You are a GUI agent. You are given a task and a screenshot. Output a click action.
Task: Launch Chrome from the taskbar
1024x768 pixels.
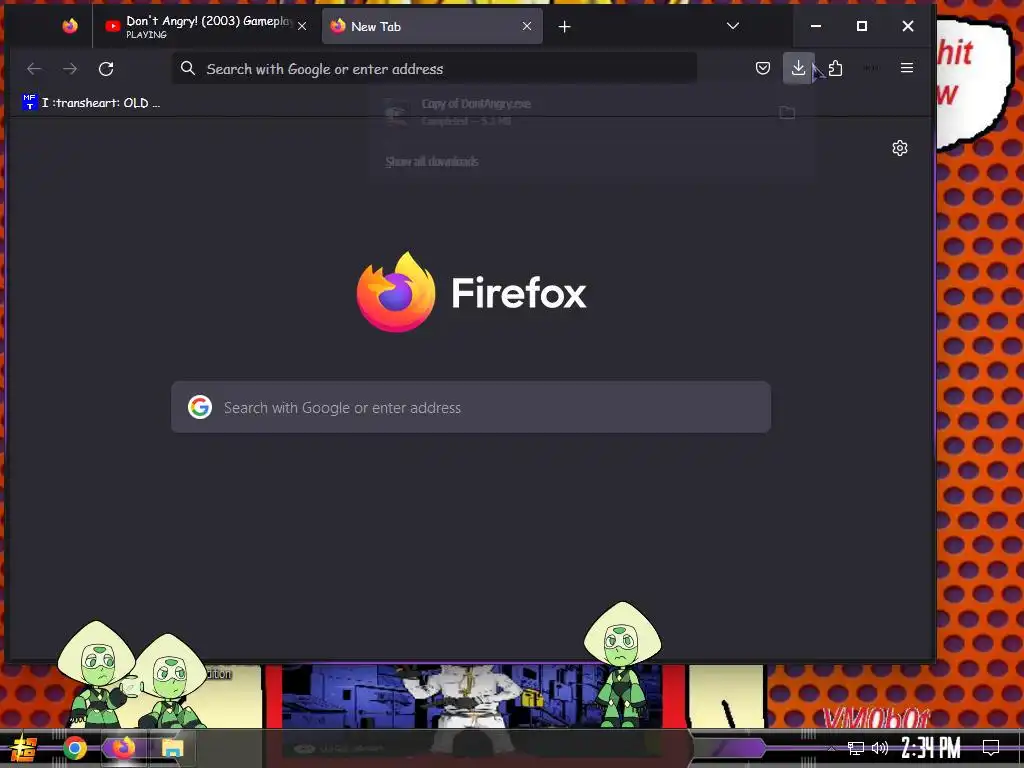75,748
